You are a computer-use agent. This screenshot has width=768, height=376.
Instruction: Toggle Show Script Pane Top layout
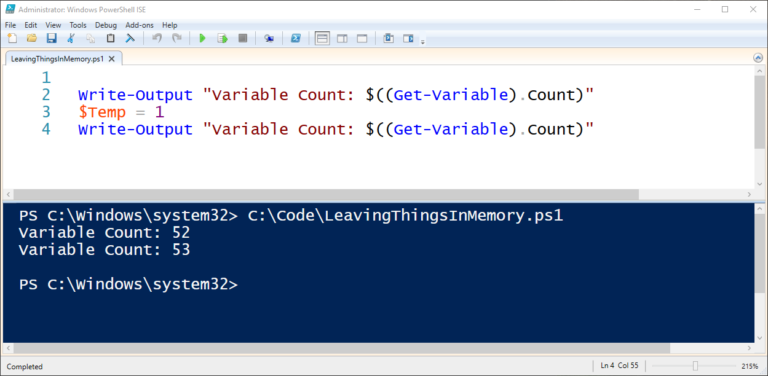click(x=322, y=38)
